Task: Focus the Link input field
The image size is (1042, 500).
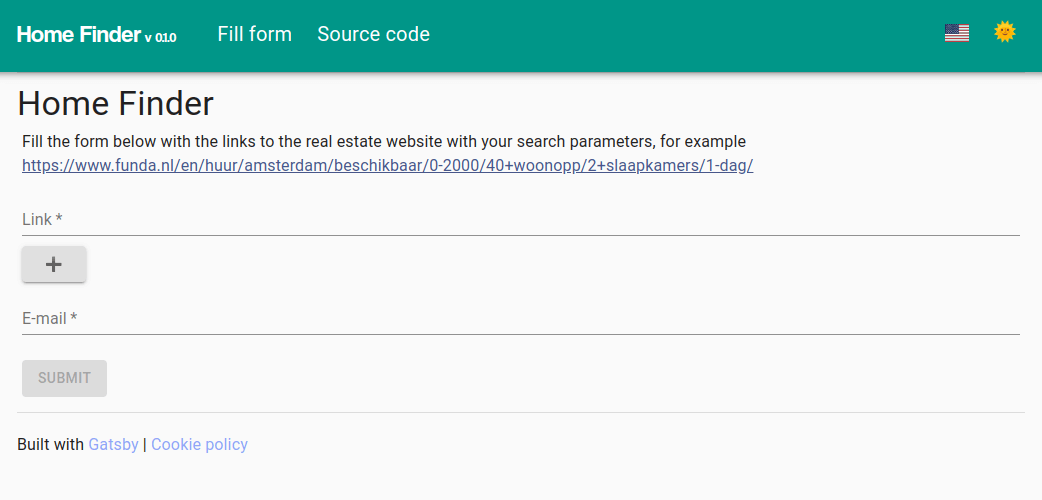Action: coord(520,219)
